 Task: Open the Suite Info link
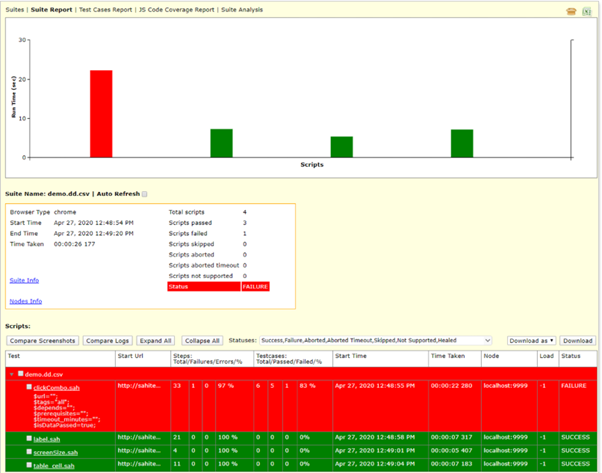click(x=24, y=280)
